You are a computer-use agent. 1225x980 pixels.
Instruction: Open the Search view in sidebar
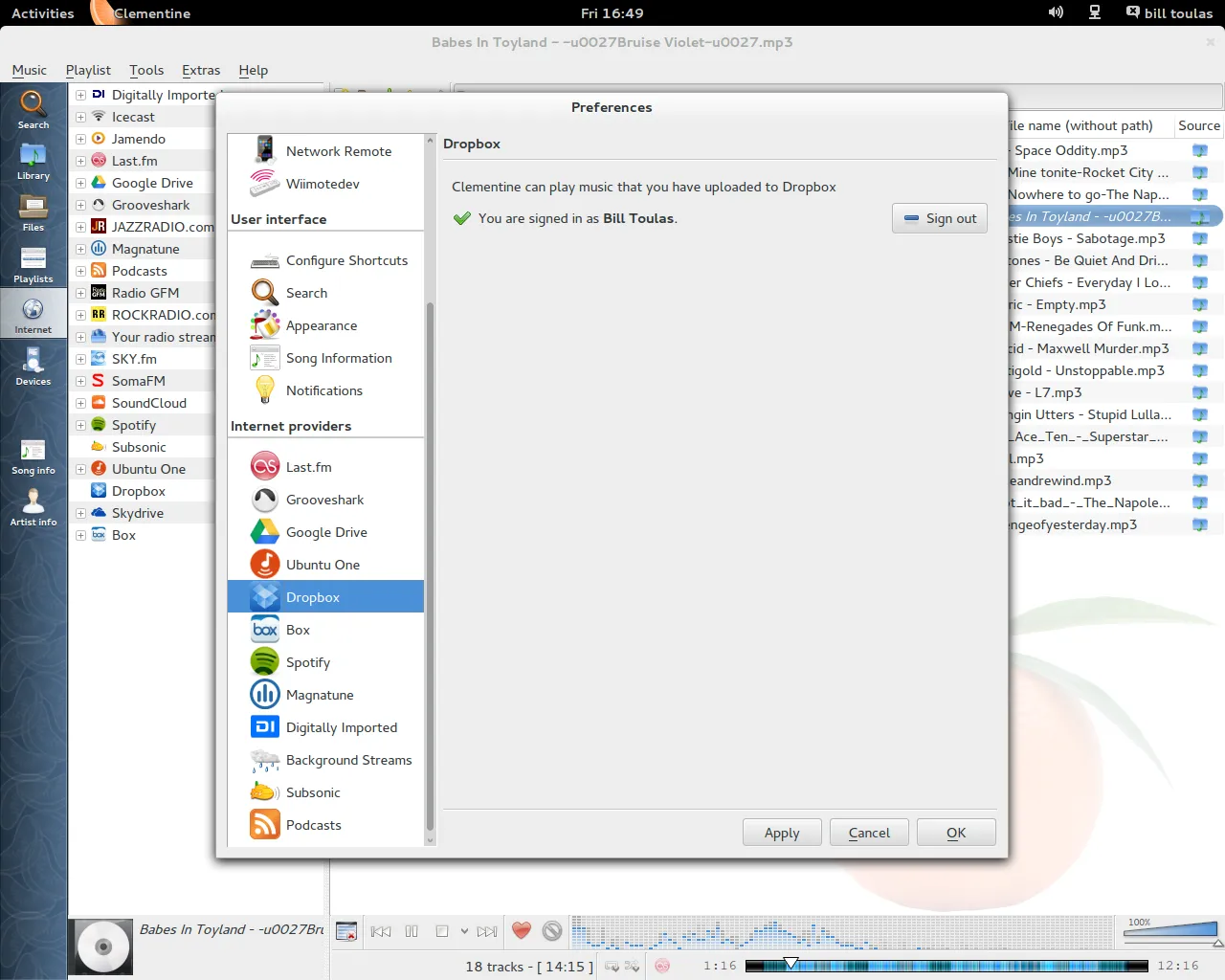click(33, 109)
